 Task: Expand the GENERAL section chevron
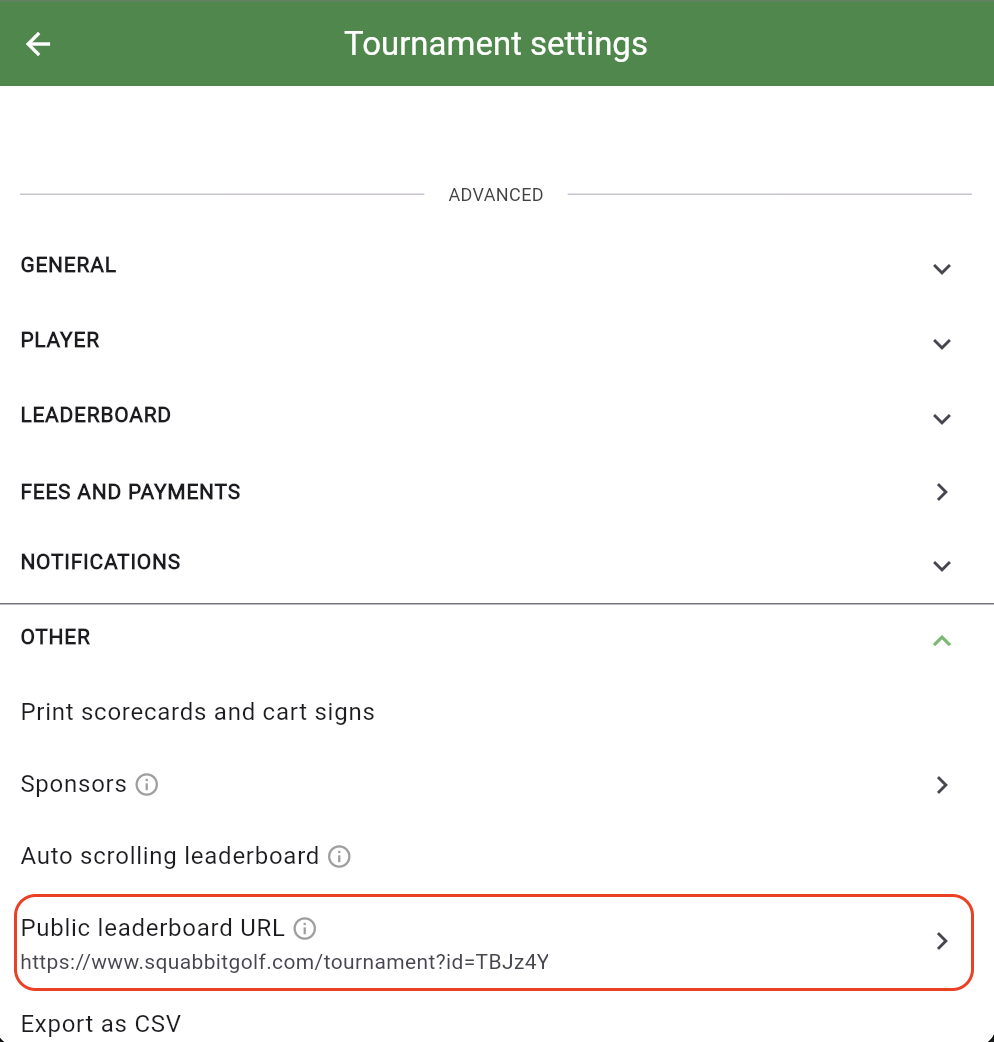(941, 268)
